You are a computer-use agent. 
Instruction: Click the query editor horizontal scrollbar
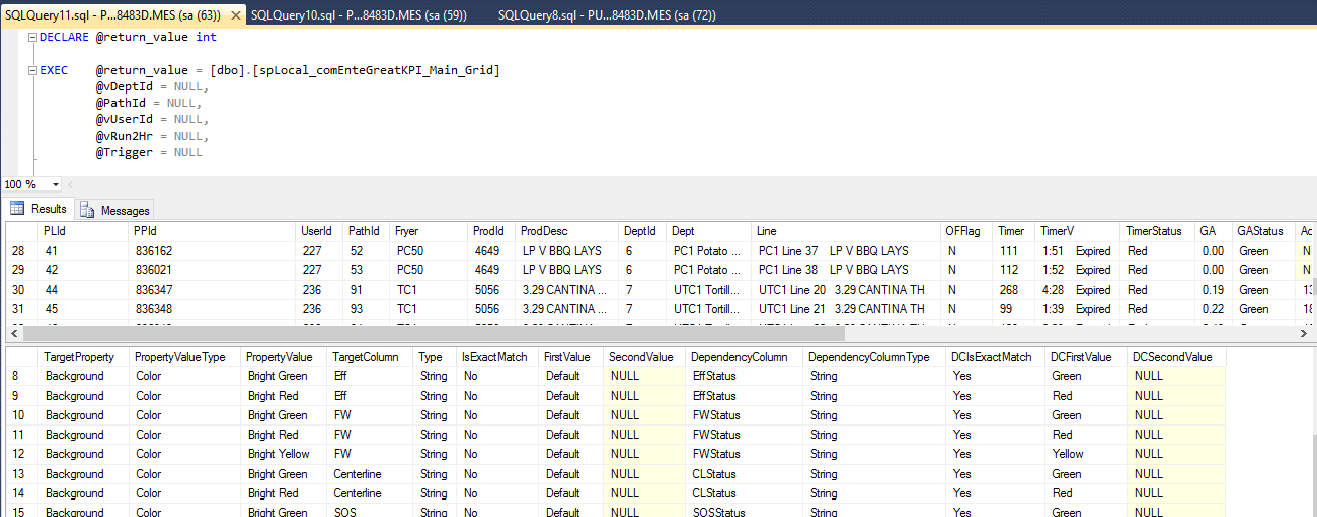click(x=690, y=184)
